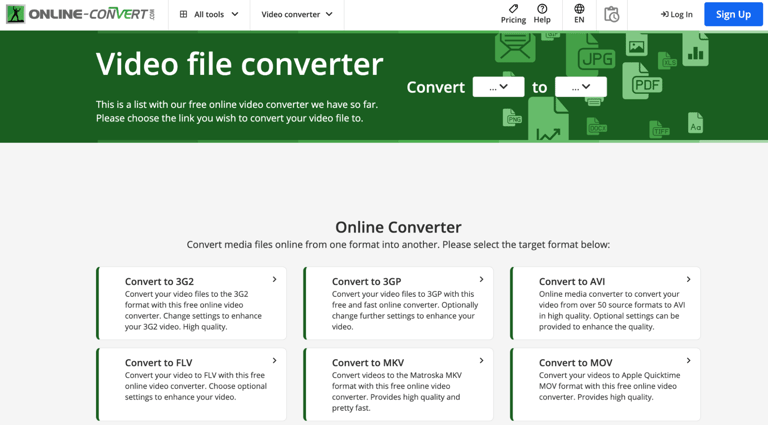This screenshot has height=425, width=768.
Task: Select the Convert to AVI title
Action: coord(571,282)
